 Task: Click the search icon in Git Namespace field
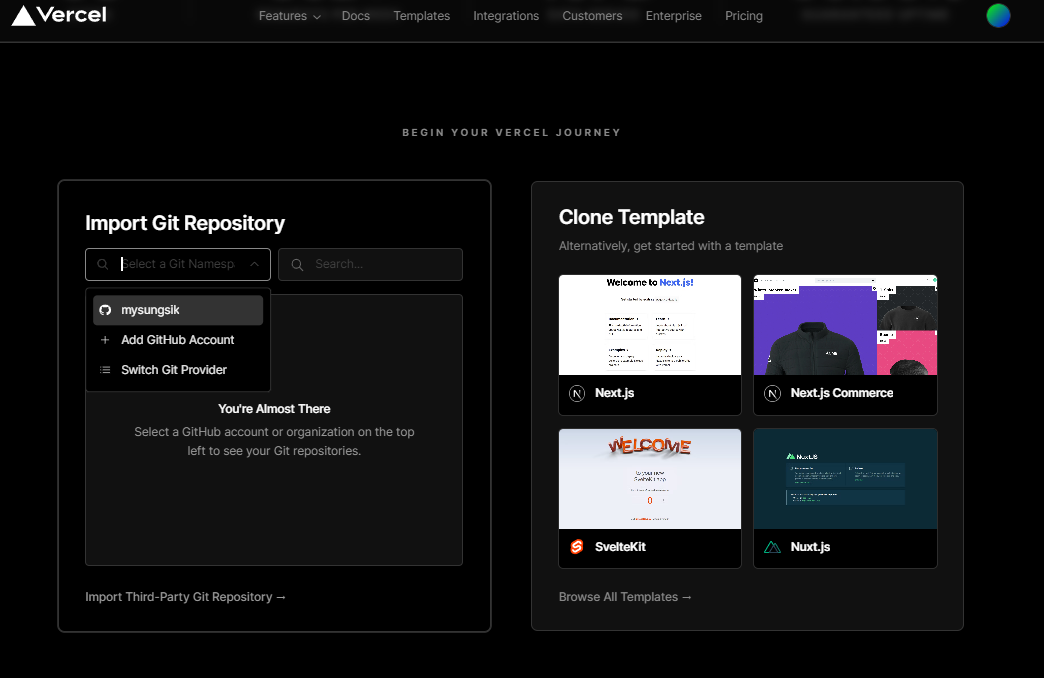103,264
